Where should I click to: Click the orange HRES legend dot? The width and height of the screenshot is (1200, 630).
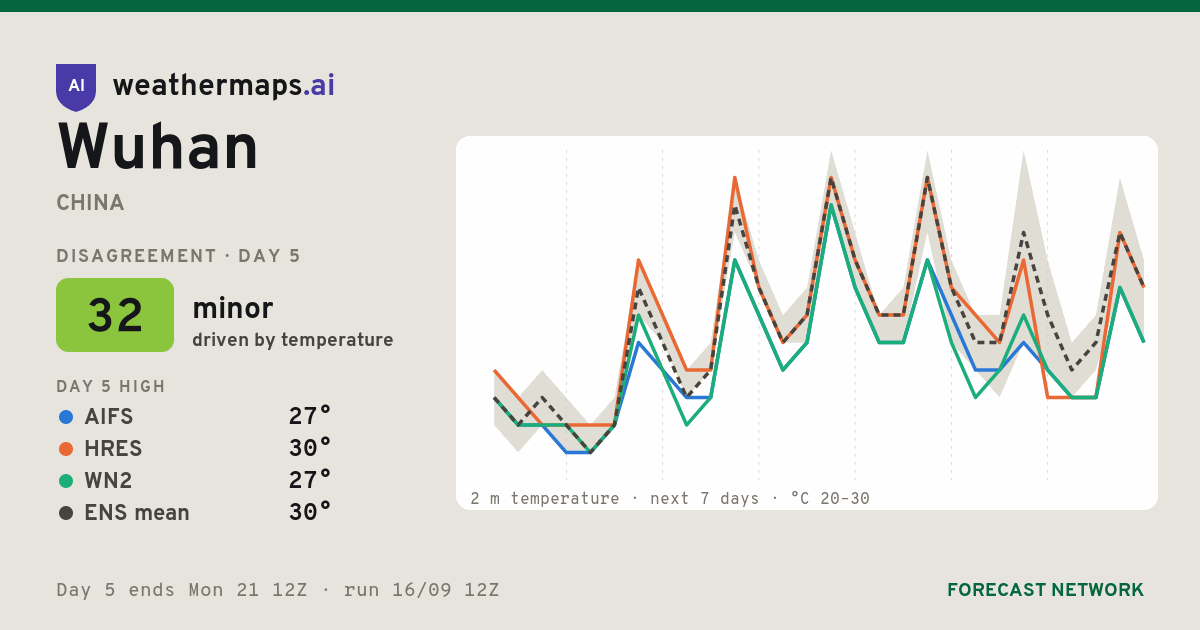point(66,449)
